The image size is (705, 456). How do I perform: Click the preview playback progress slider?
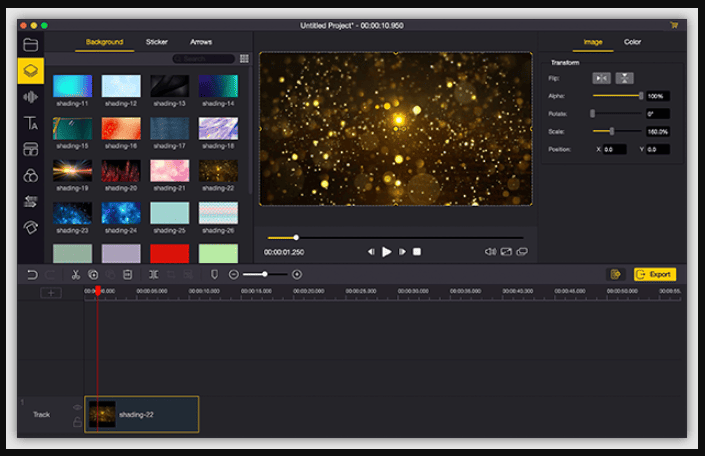[395, 237]
